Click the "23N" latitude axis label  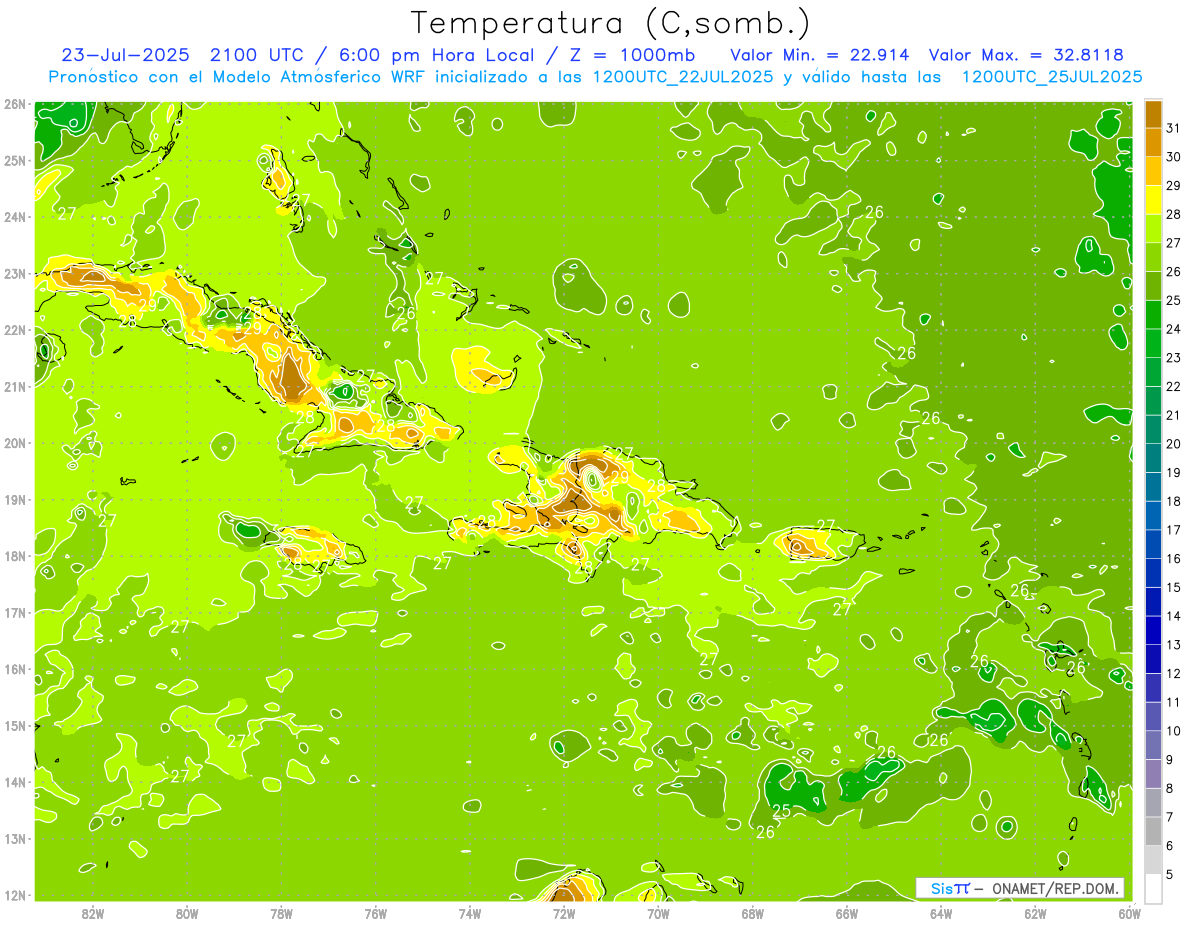14,274
